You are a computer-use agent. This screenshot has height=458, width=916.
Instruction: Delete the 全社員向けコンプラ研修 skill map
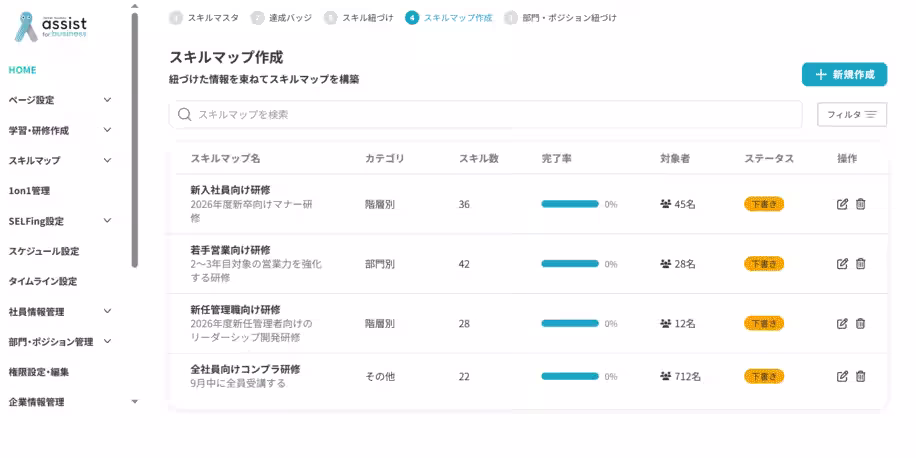861,376
